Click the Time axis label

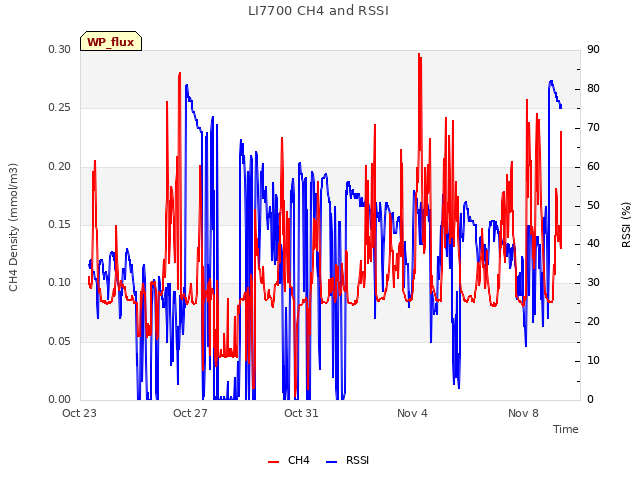[x=566, y=429]
